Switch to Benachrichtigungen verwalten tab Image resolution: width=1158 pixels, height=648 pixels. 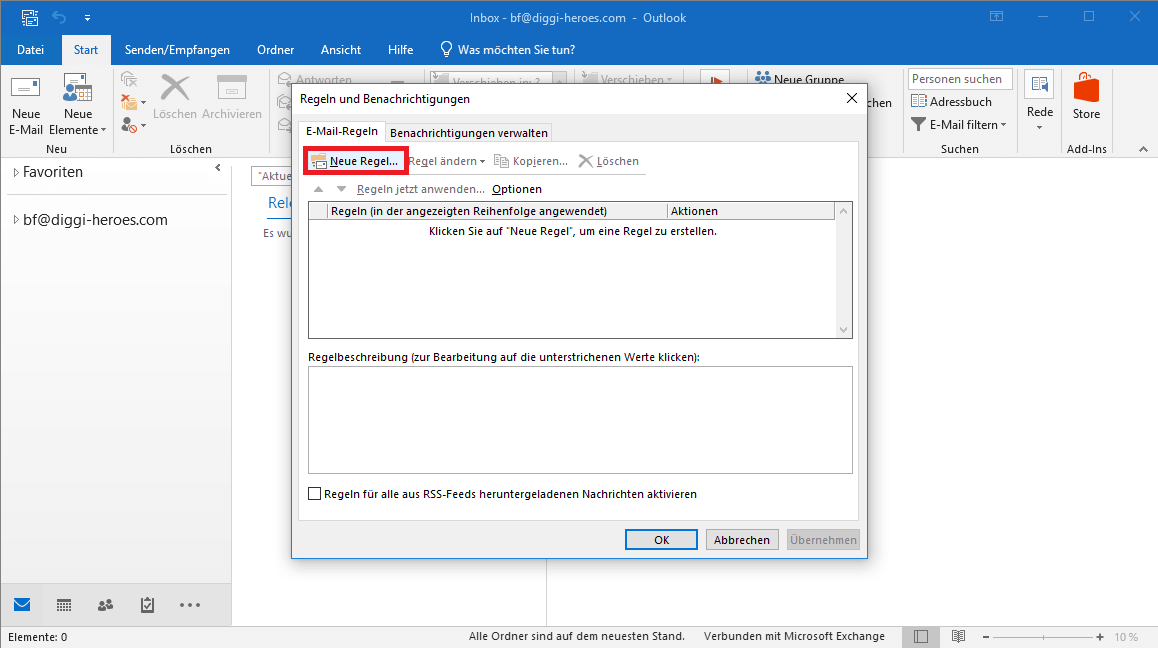469,133
